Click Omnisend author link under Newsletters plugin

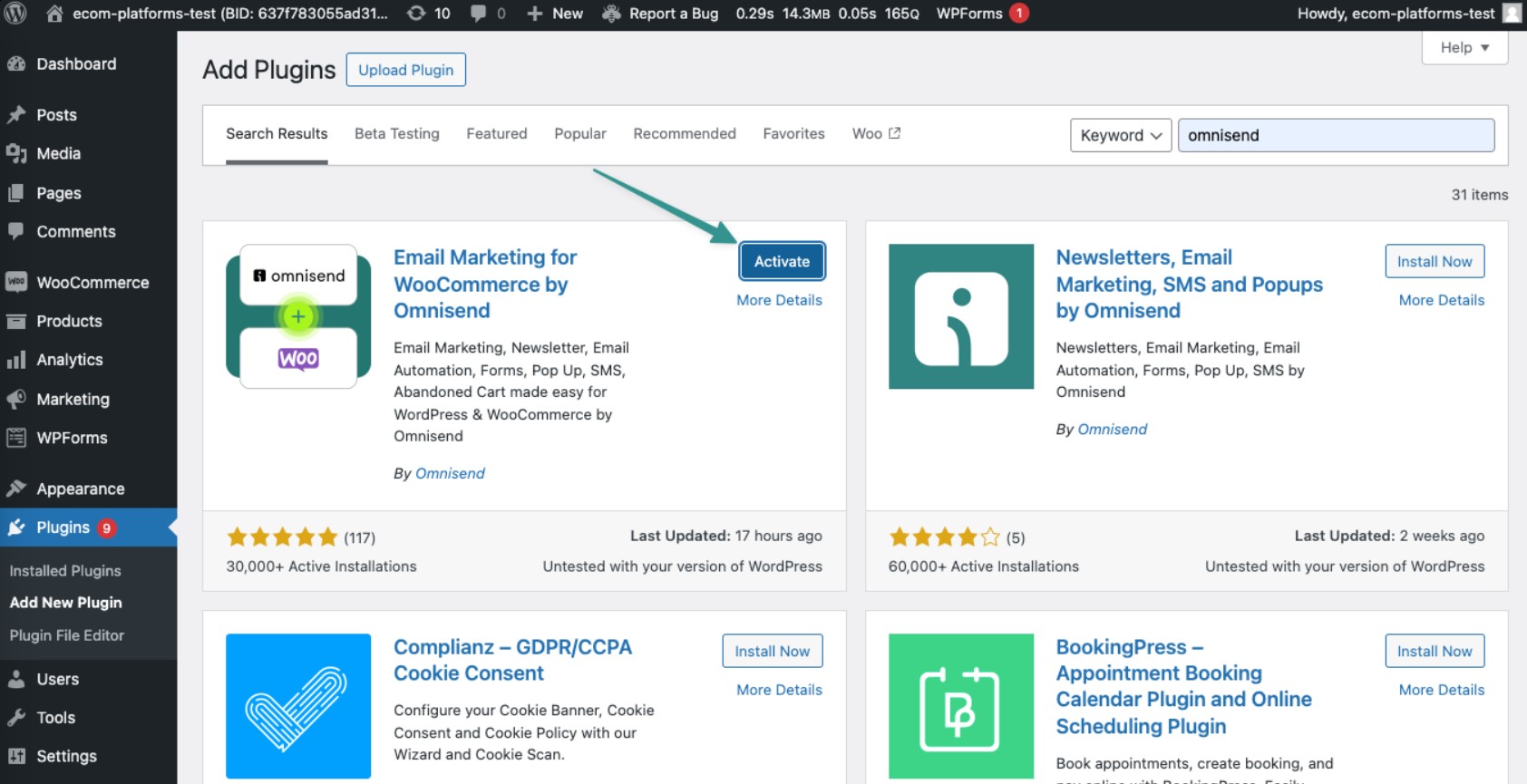point(1113,429)
